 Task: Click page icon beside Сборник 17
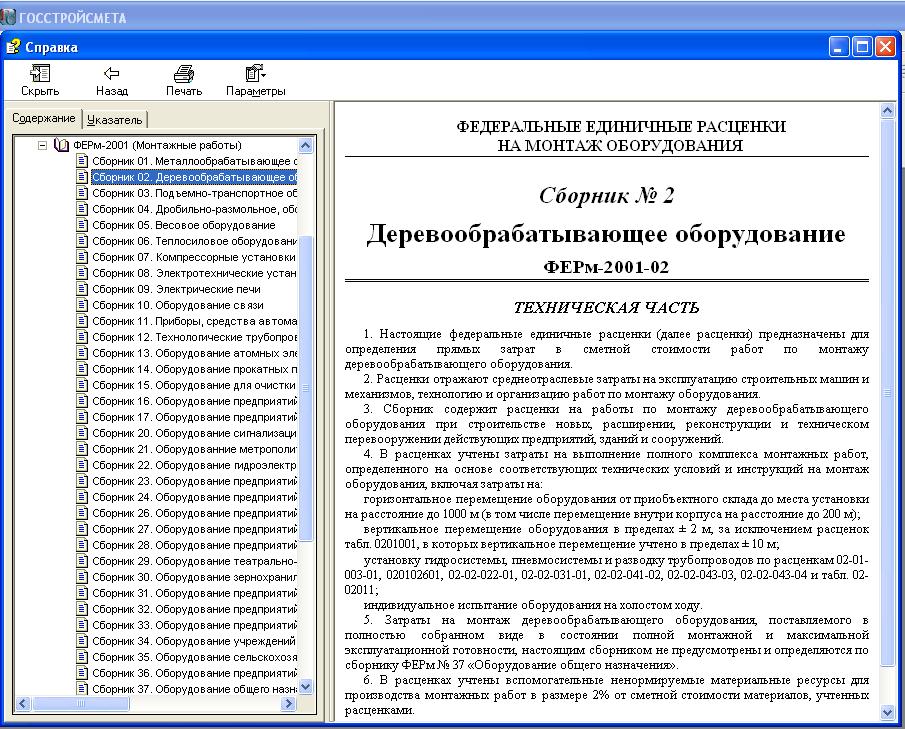pos(83,417)
